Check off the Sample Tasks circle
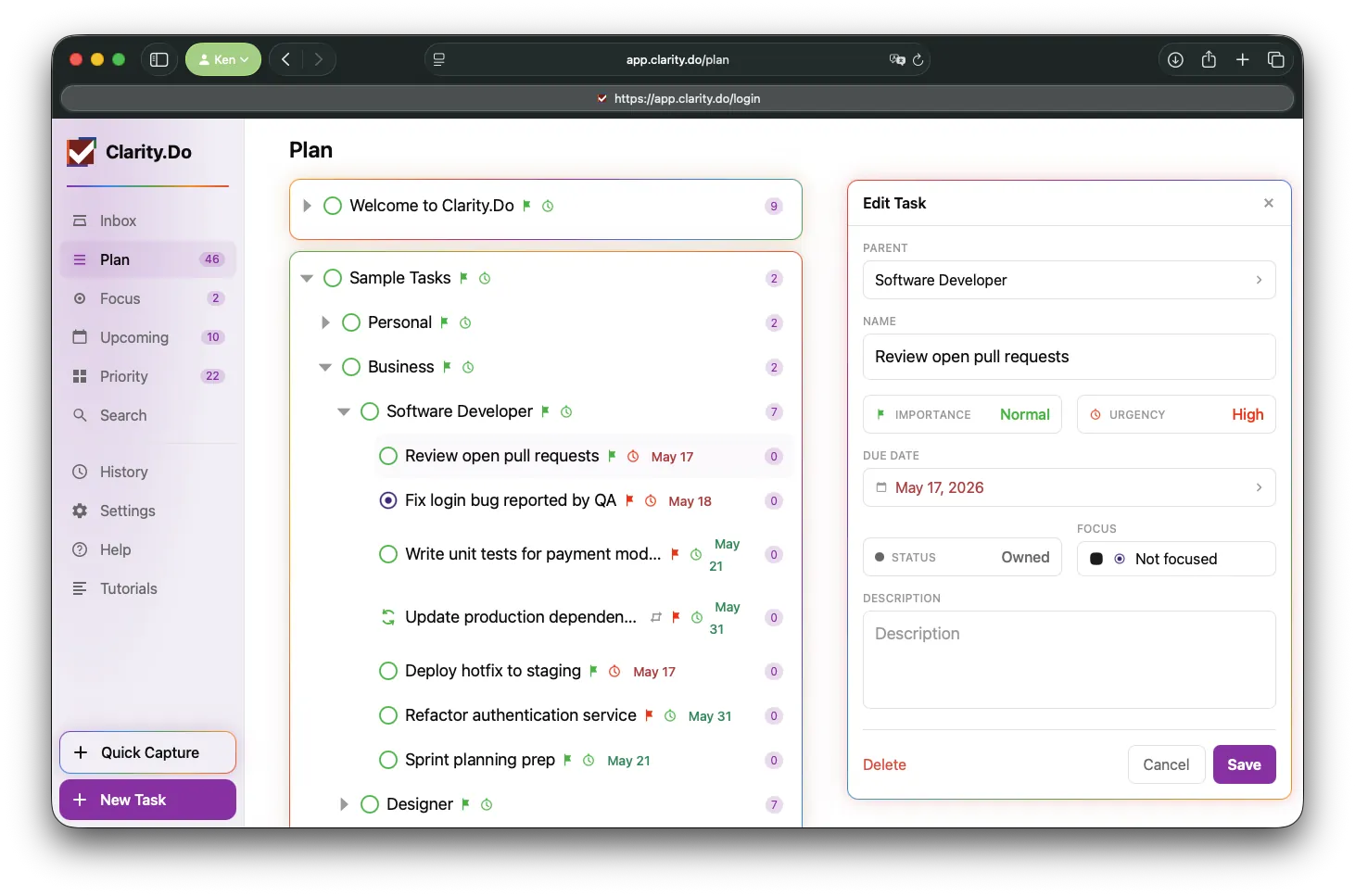Image resolution: width=1355 pixels, height=896 pixels. tap(333, 278)
